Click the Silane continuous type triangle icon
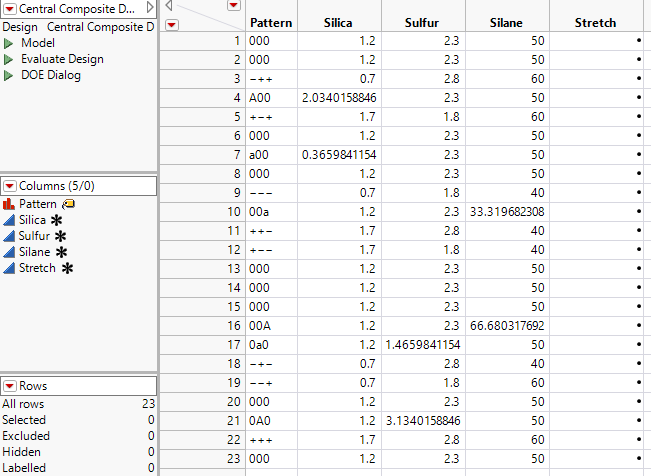The width and height of the screenshot is (651, 476). (10, 252)
